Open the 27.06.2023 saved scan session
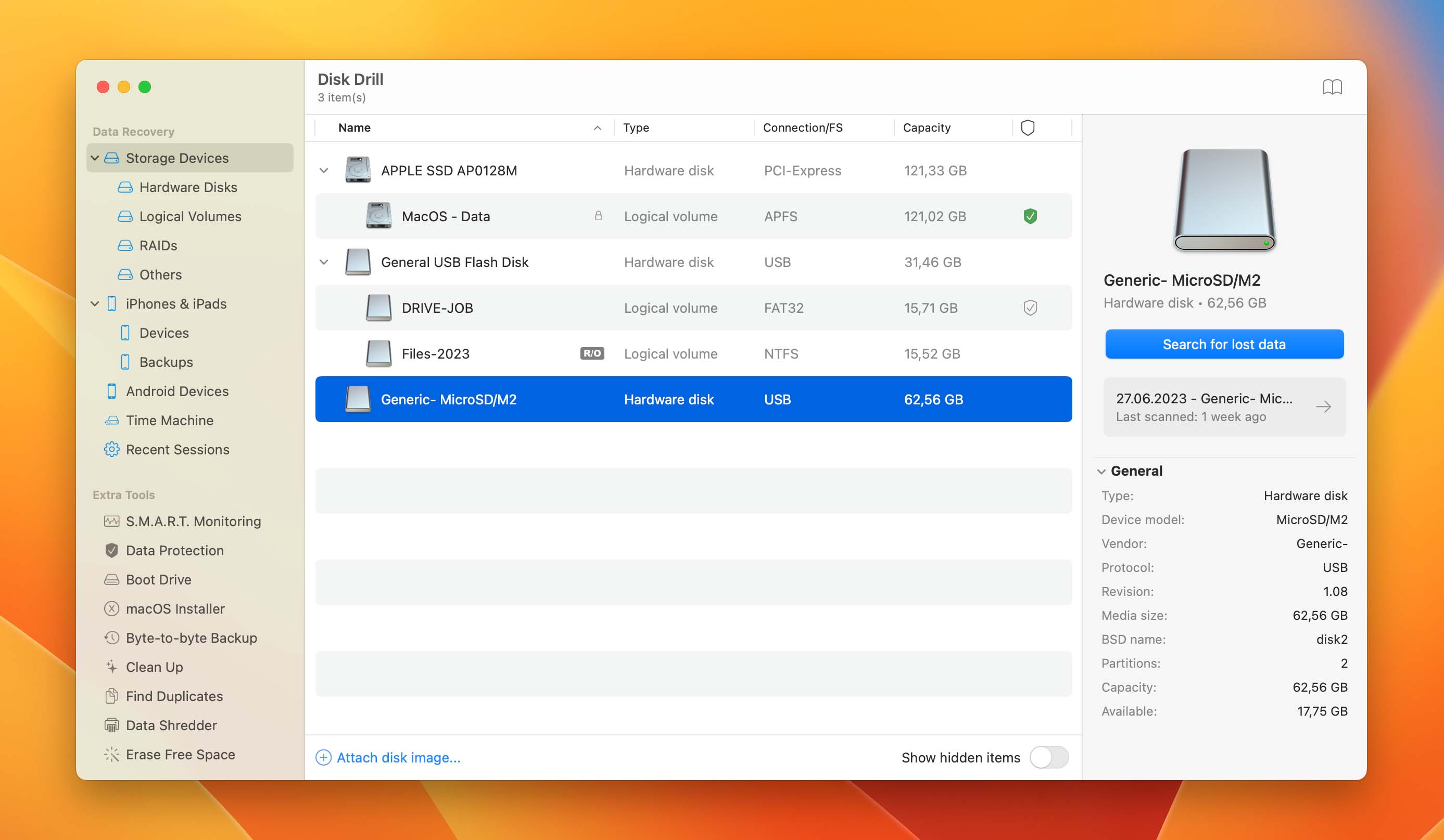The image size is (1444, 840). tap(1224, 408)
